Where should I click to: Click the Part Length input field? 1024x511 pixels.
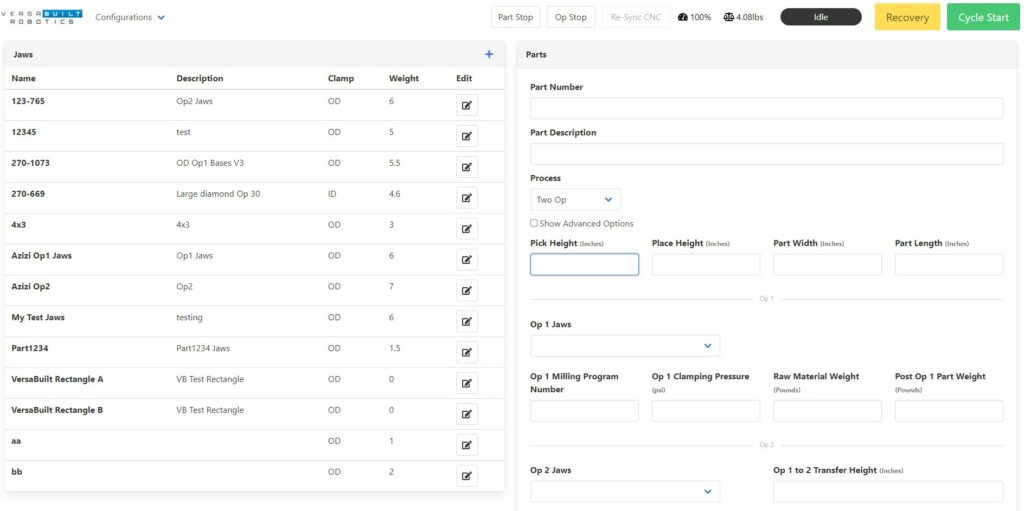click(949, 265)
